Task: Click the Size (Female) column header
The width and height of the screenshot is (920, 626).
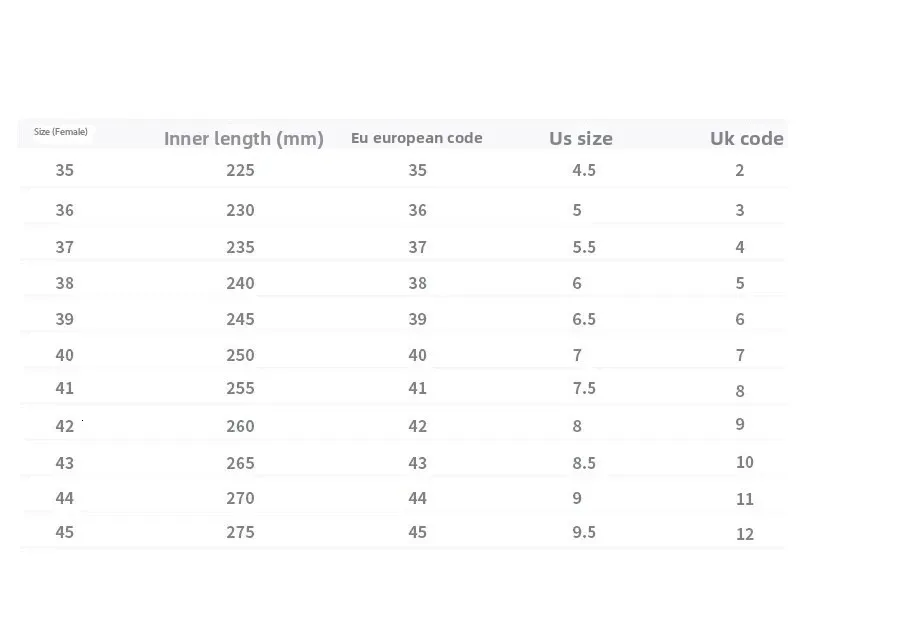Action: [61, 132]
